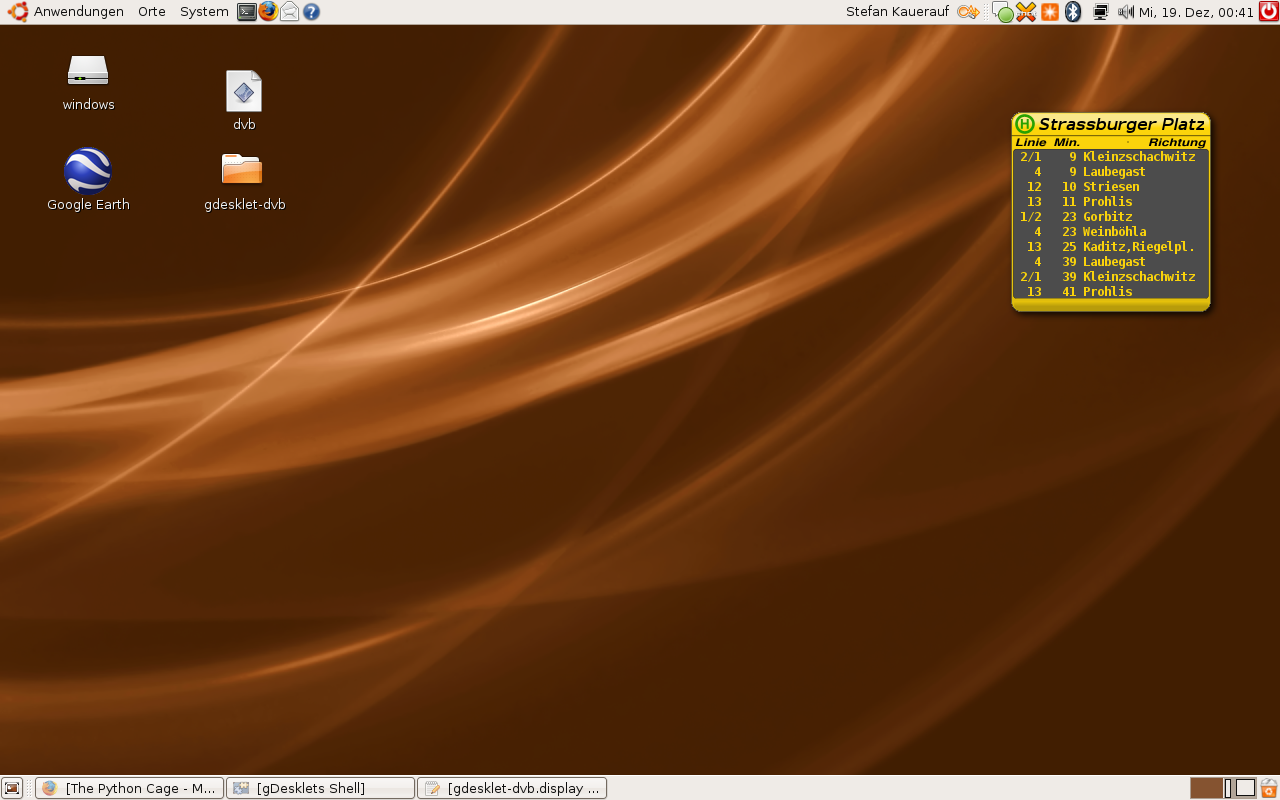This screenshot has height=800, width=1280.
Task: Switch to the first brown workspace
Action: coord(1207,788)
